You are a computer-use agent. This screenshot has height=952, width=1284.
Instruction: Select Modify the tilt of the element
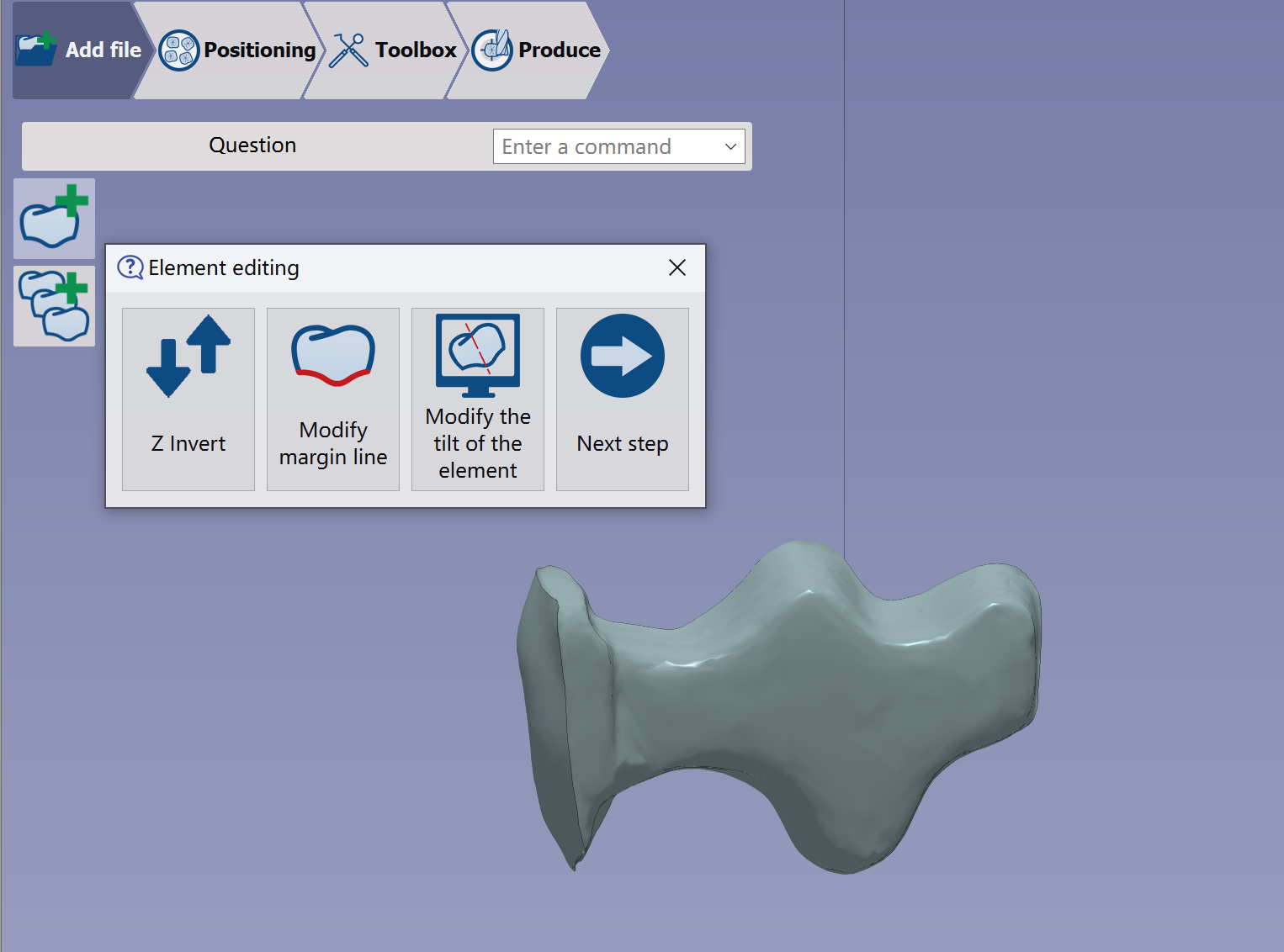[x=478, y=399]
